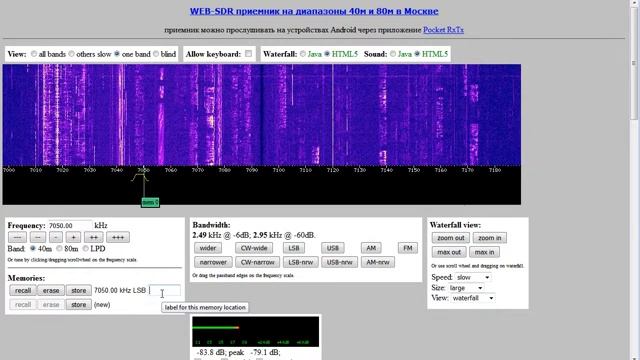
Task: Click the S-meter signal bar display
Action: pyautogui.click(x=256, y=331)
